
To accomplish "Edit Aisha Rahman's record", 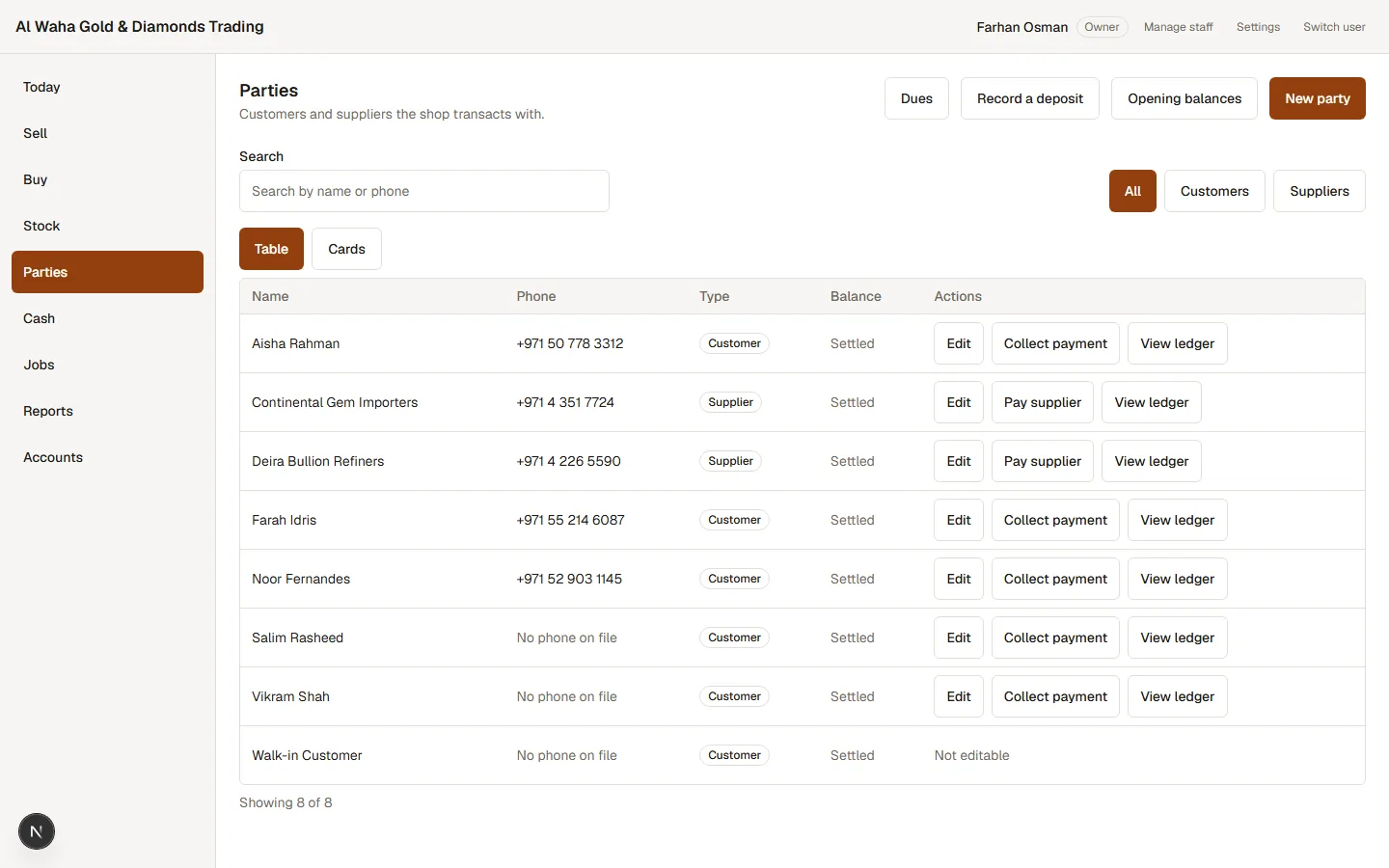I will point(959,343).
